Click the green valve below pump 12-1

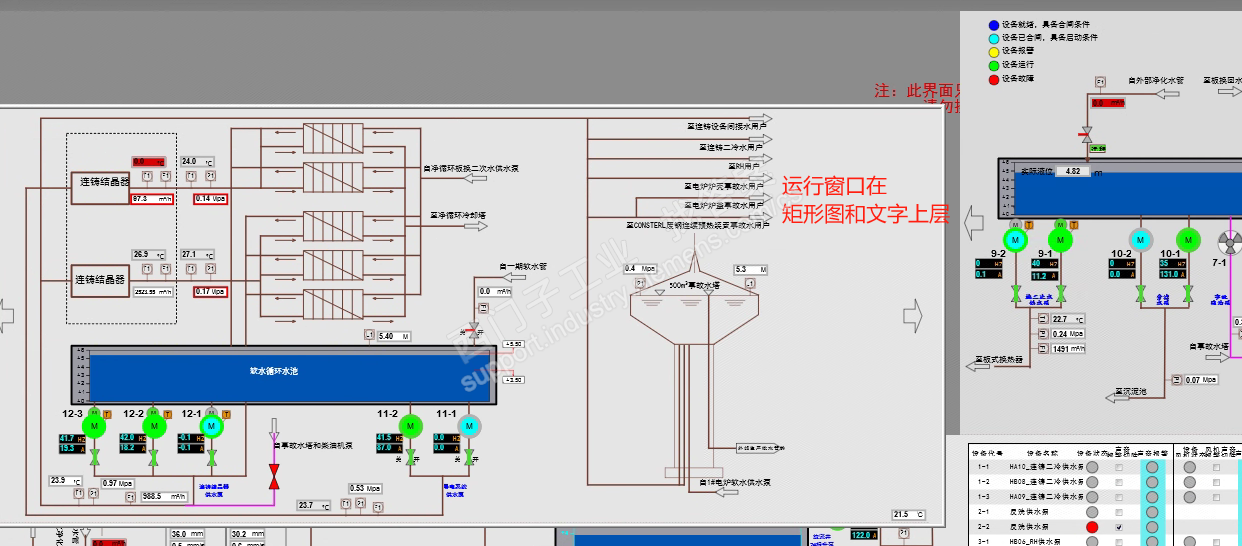coord(212,459)
